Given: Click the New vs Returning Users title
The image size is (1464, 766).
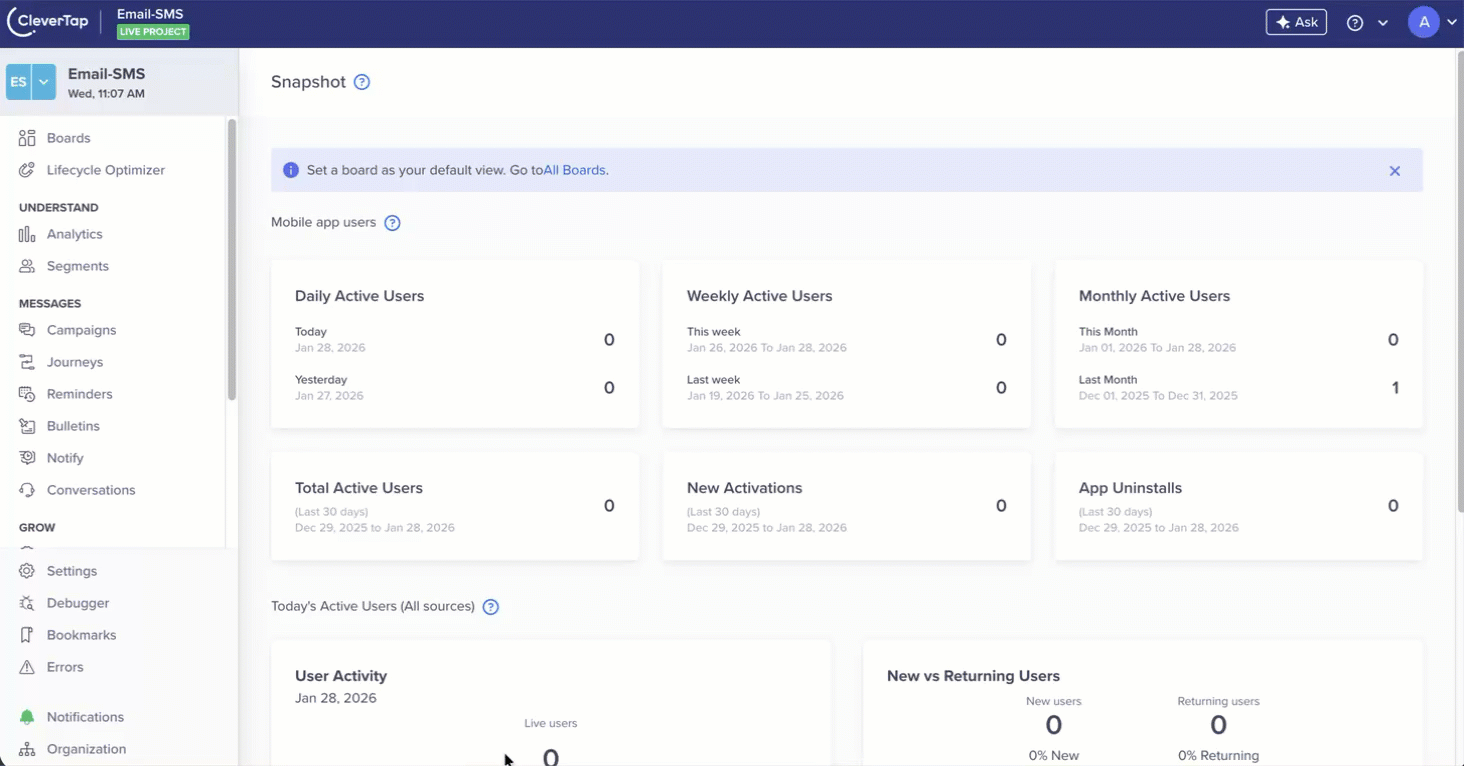Looking at the screenshot, I should [x=973, y=676].
